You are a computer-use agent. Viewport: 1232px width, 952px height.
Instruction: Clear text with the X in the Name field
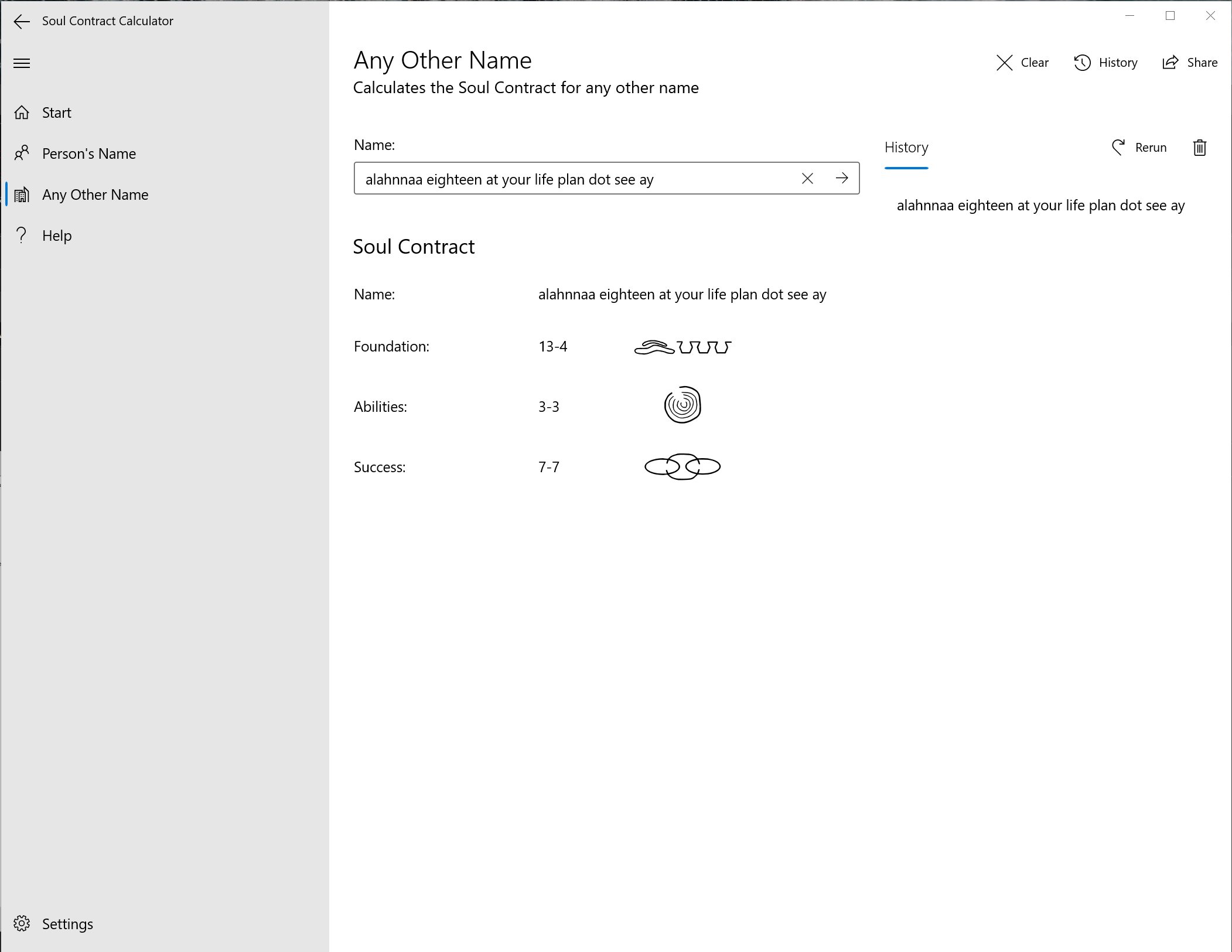807,179
